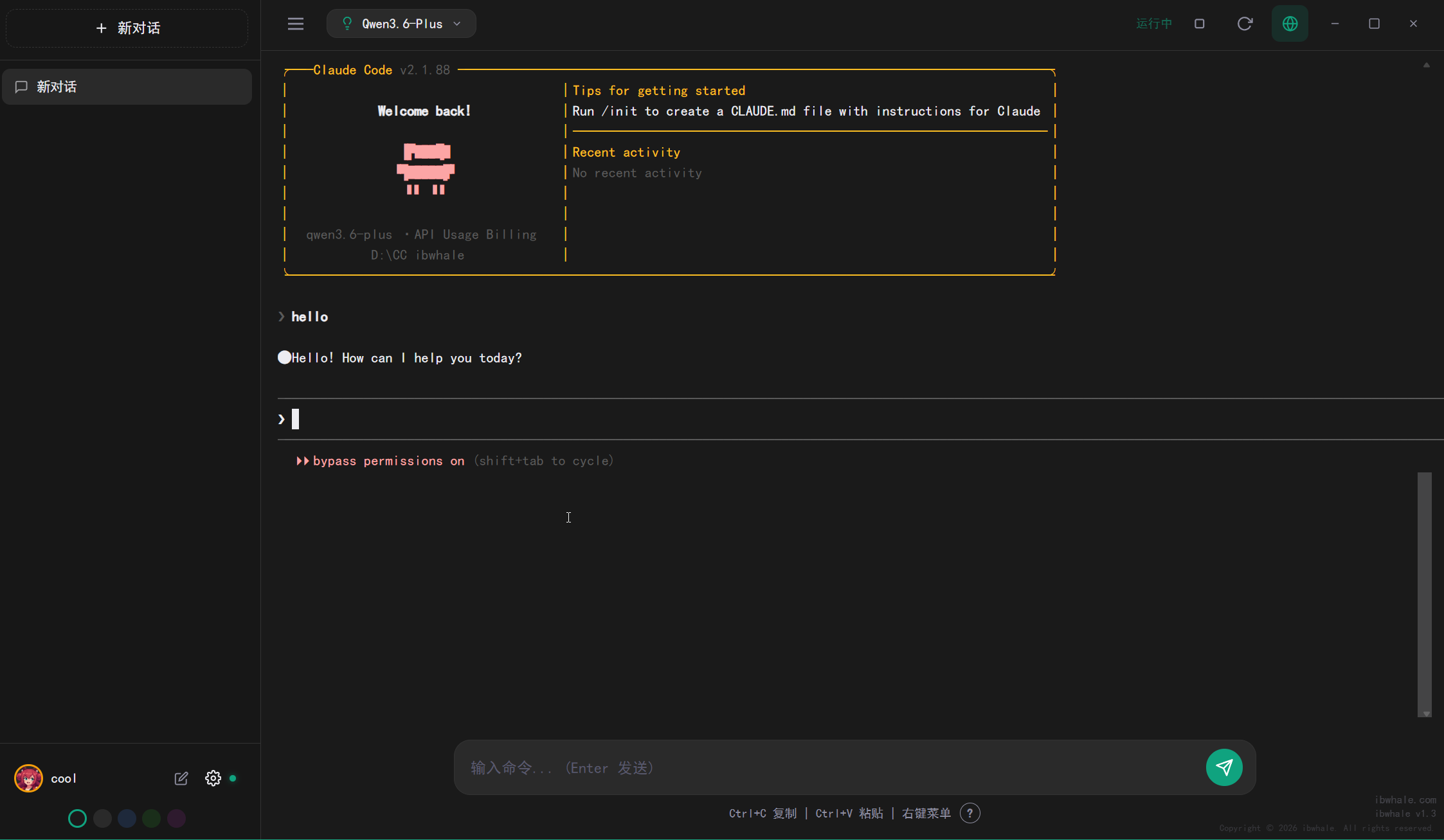Viewport: 1444px width, 840px height.
Task: Choose the dark purple theme swatch
Action: (x=176, y=818)
